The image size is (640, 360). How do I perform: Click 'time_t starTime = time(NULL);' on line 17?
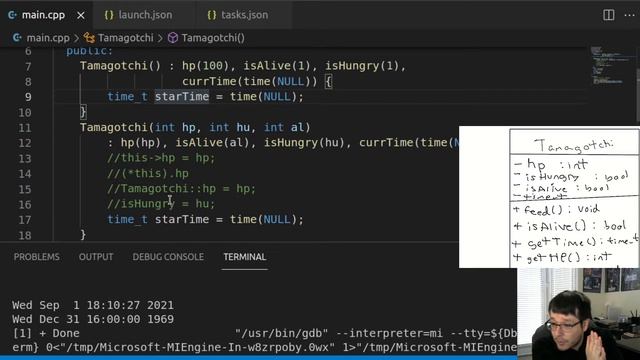pos(205,220)
